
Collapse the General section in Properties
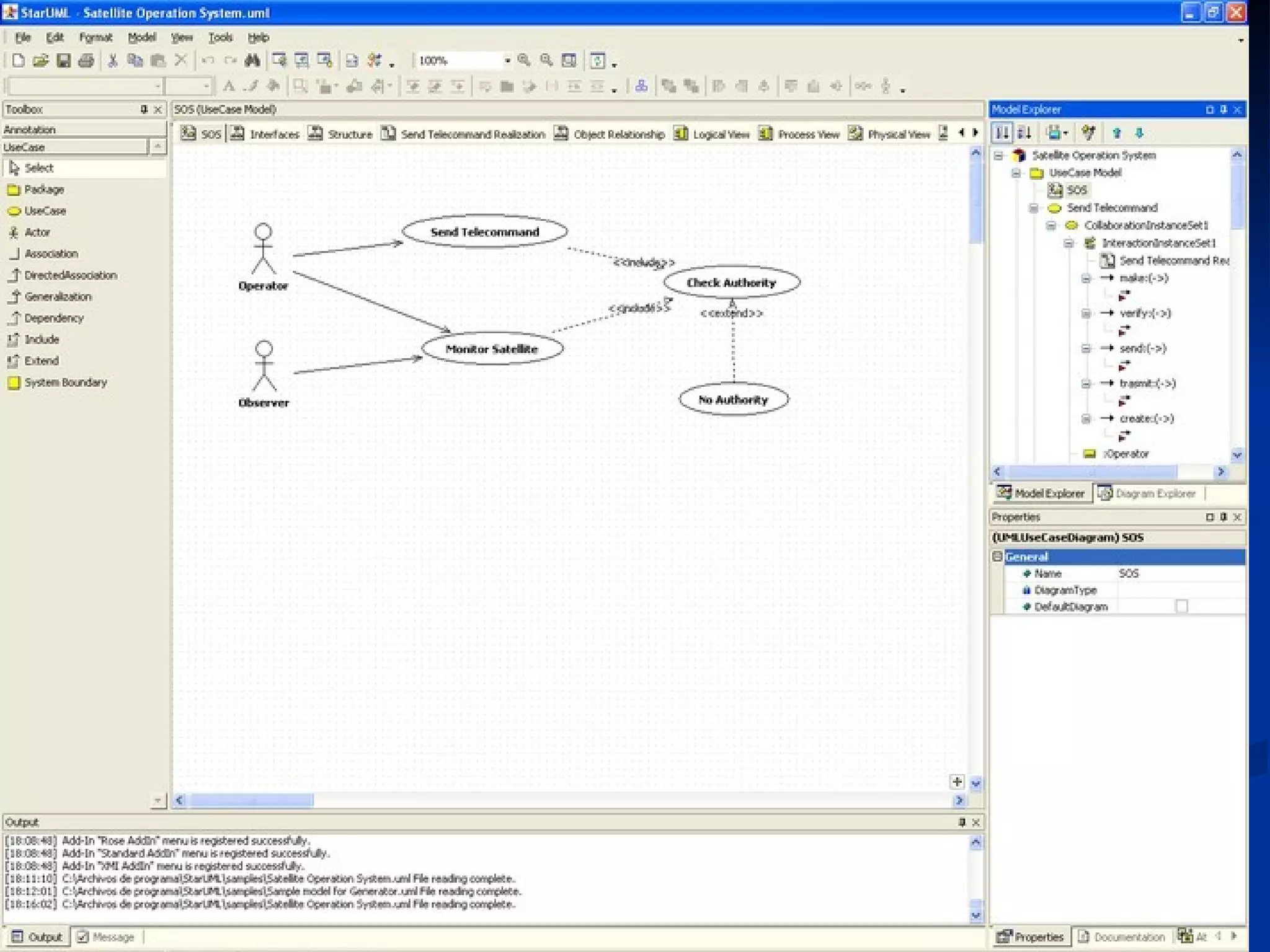997,557
